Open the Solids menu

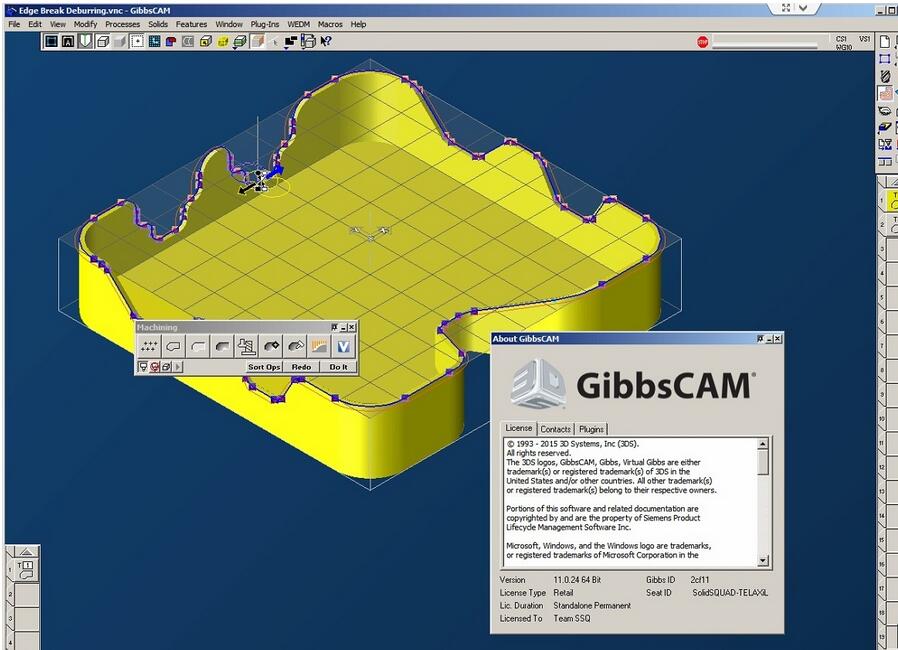coord(158,24)
